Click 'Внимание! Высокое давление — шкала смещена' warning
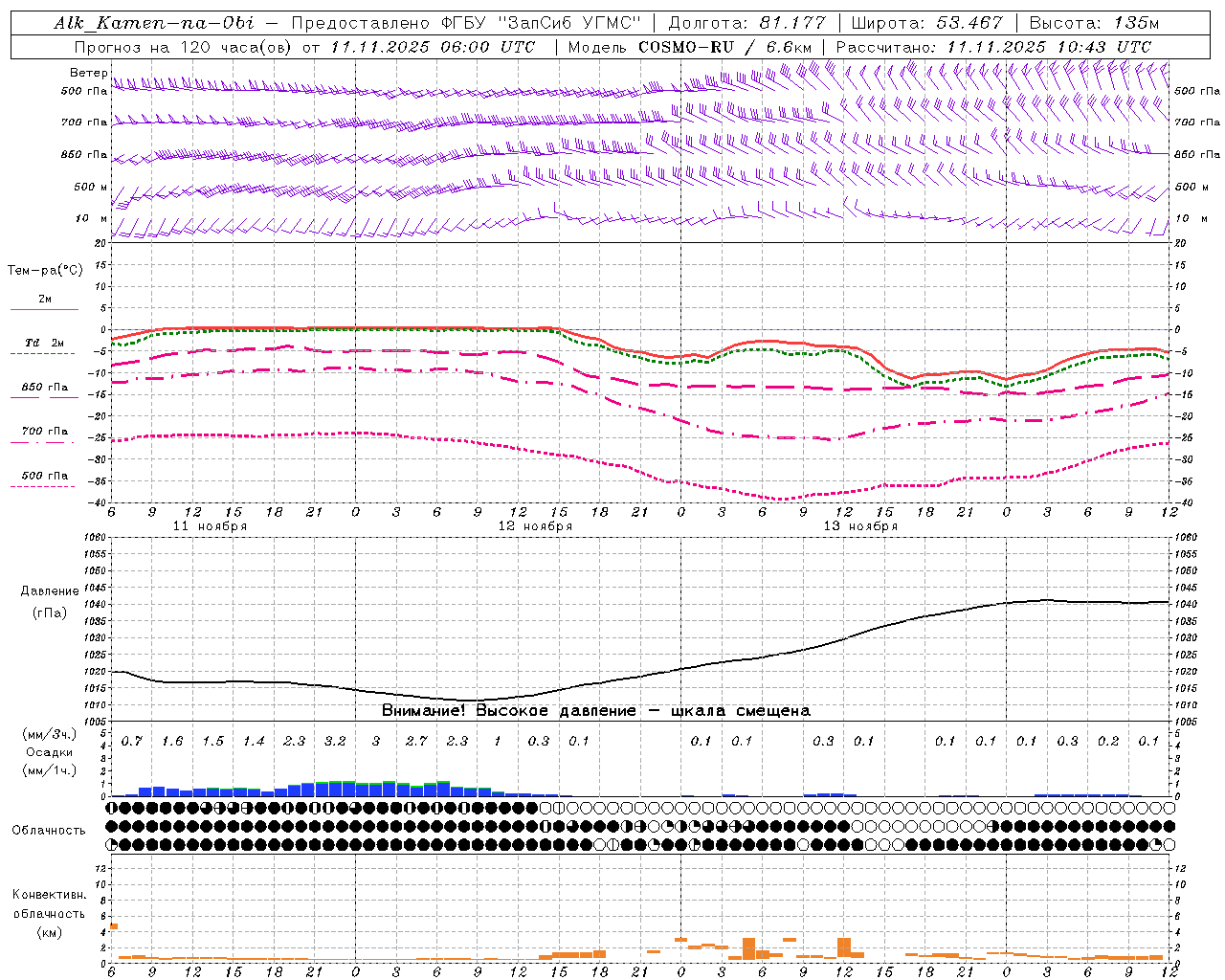This screenshot has height=980, width=1225. tap(596, 711)
